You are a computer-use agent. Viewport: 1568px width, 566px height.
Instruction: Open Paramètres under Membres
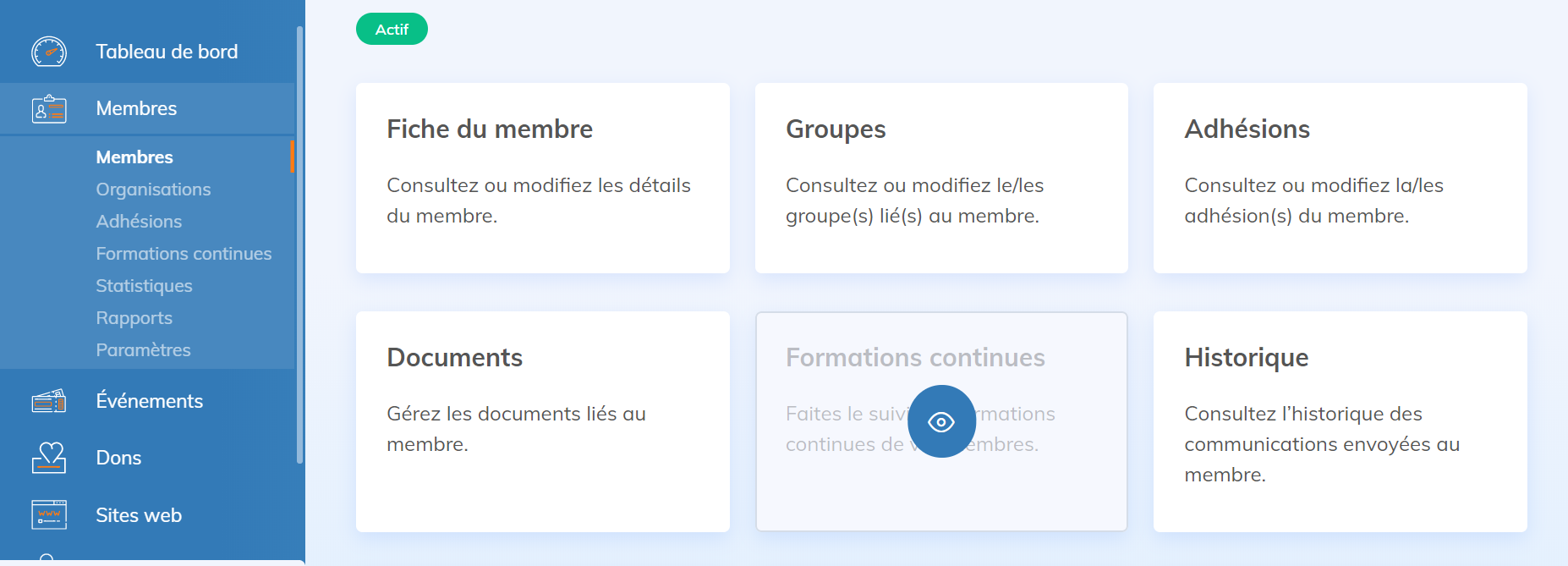pos(143,350)
